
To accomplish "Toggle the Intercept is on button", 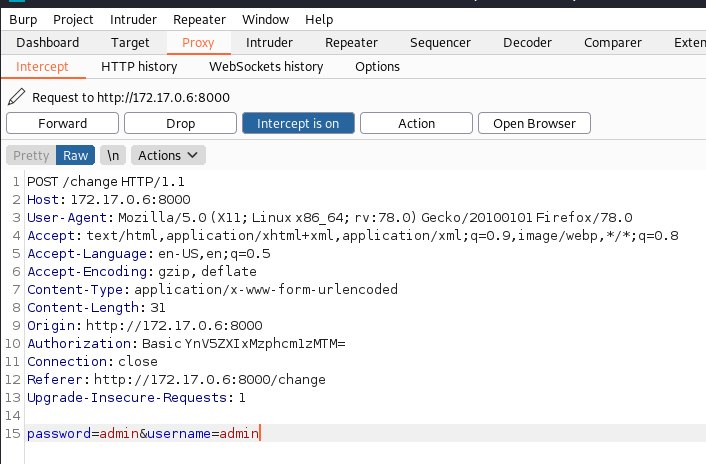I will tap(298, 123).
